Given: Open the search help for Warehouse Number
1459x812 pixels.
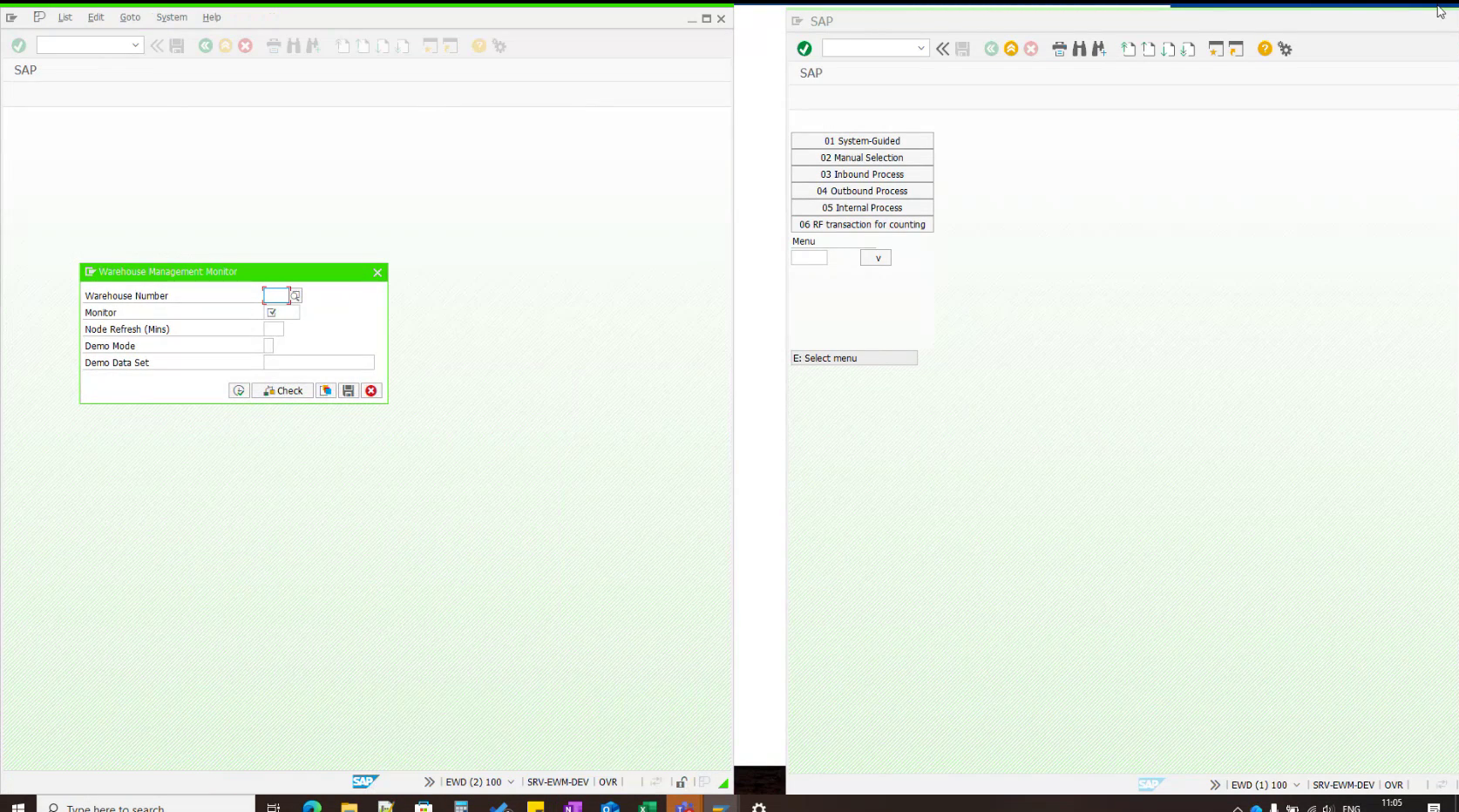Looking at the screenshot, I should pyautogui.click(x=295, y=295).
